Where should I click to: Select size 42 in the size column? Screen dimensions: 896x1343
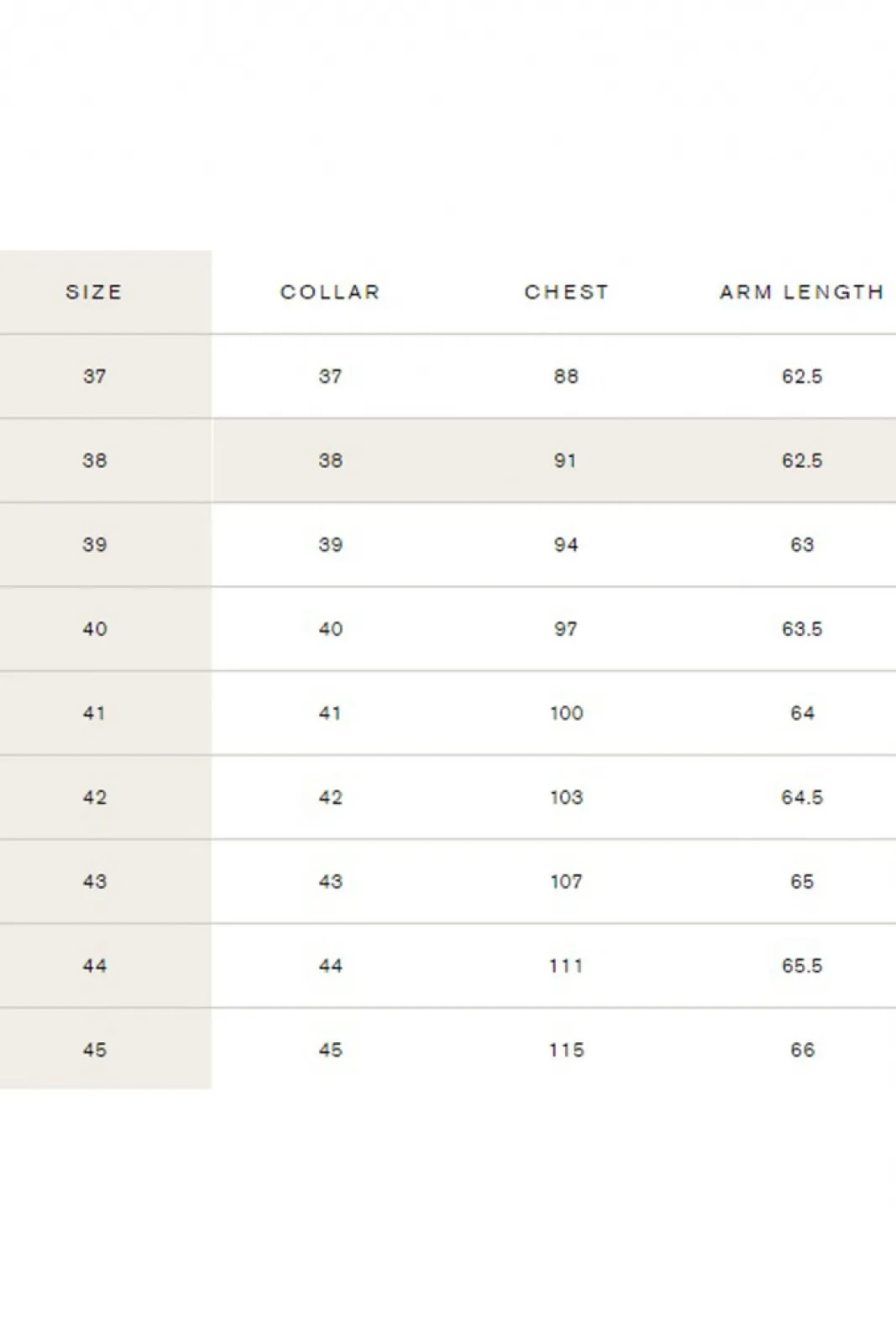pyautogui.click(x=94, y=797)
